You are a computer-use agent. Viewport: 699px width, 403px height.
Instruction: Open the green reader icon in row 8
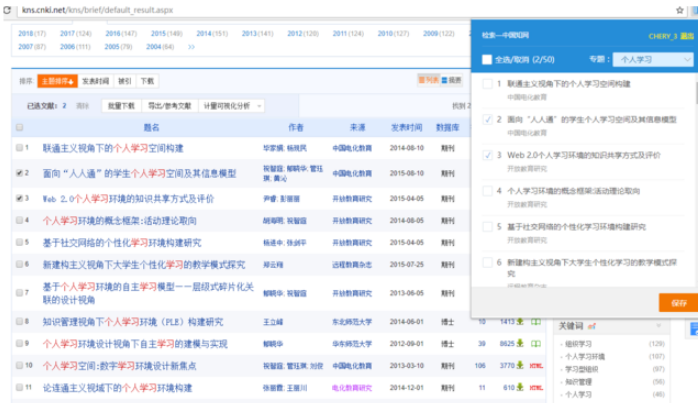[x=536, y=321]
